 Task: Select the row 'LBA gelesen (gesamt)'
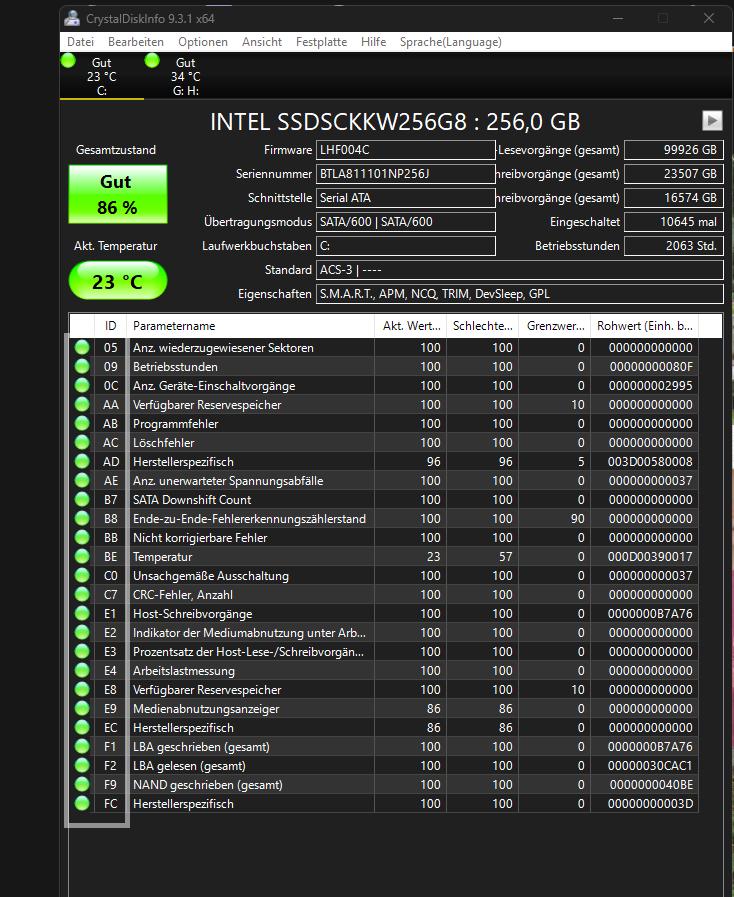pos(383,765)
